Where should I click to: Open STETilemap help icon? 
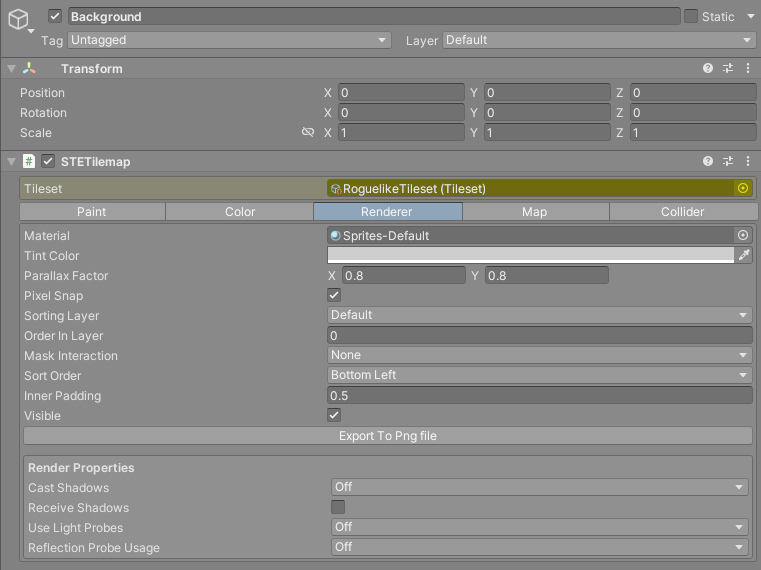(x=708, y=161)
